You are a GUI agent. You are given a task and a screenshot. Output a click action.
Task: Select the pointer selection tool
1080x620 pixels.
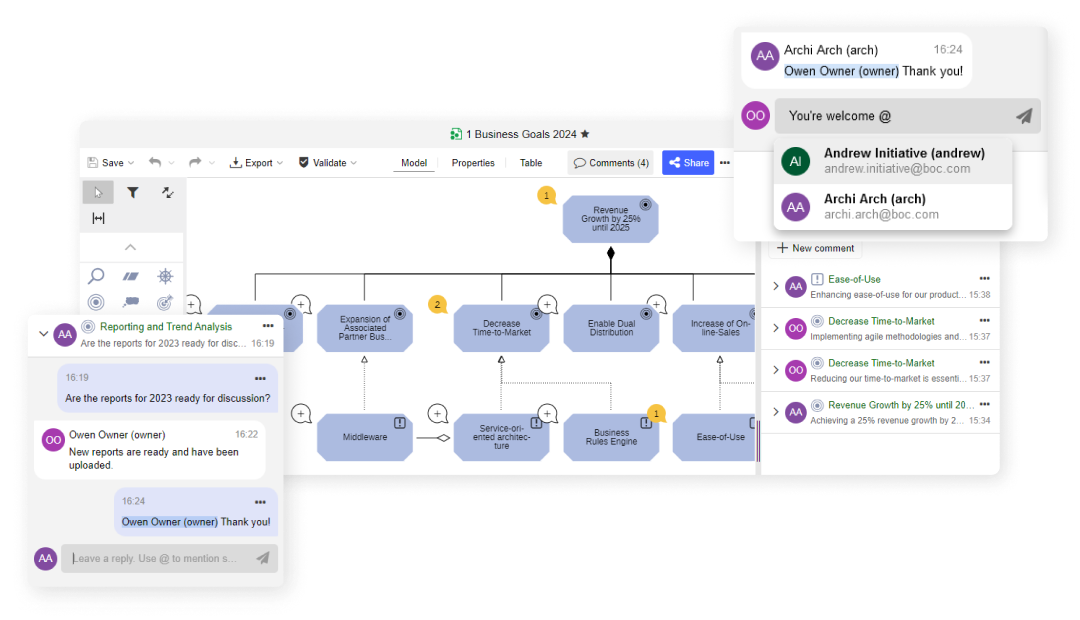point(98,193)
